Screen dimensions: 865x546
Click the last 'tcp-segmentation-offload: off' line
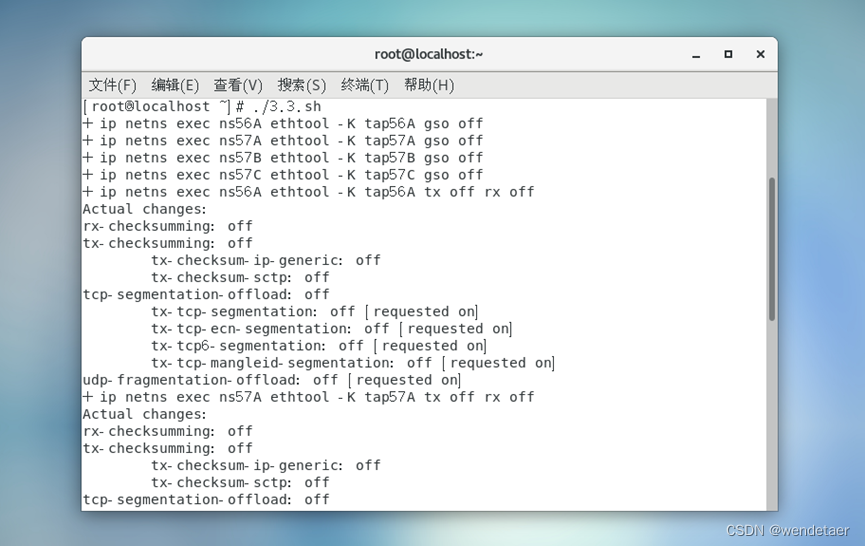click(206, 500)
